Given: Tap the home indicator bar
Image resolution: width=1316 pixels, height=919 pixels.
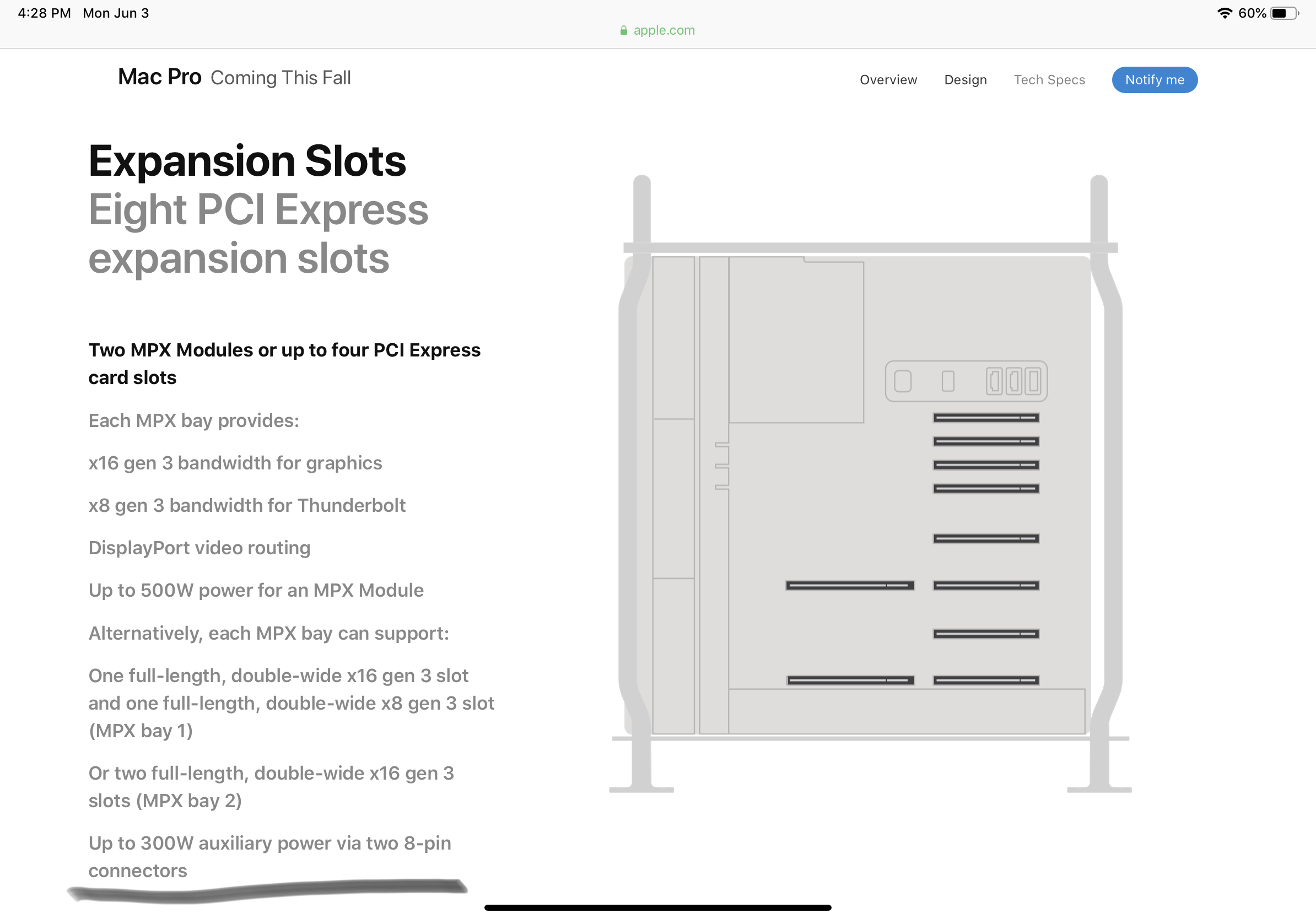Looking at the screenshot, I should click(x=657, y=907).
